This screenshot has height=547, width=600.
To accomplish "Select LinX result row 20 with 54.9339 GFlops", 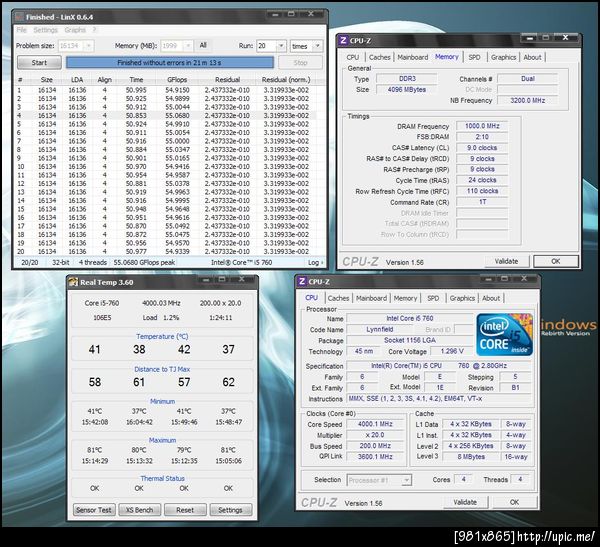I will point(165,251).
